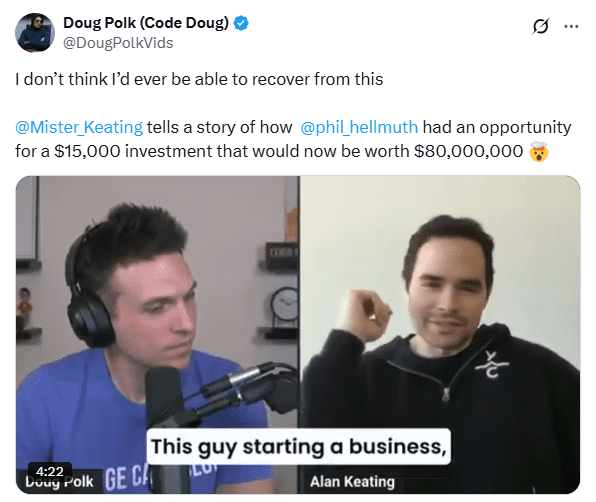Click the 4:22 video duration badge

pyautogui.click(x=50, y=472)
